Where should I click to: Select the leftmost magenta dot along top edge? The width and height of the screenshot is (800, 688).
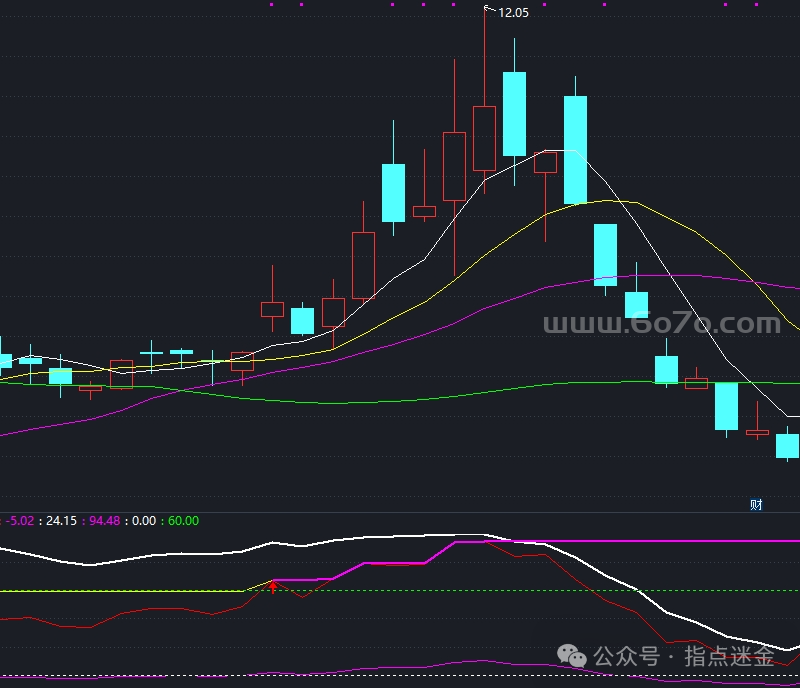pyautogui.click(x=271, y=5)
